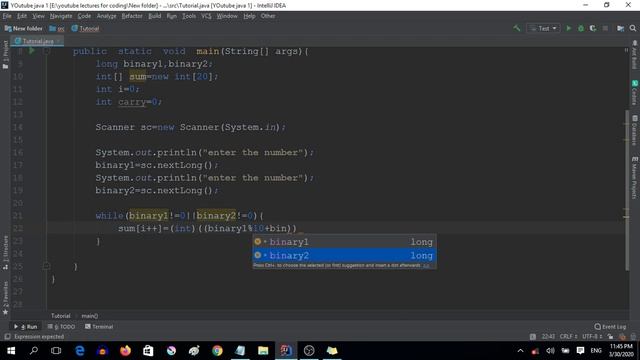Open the Test run configuration dropdown

point(543,28)
